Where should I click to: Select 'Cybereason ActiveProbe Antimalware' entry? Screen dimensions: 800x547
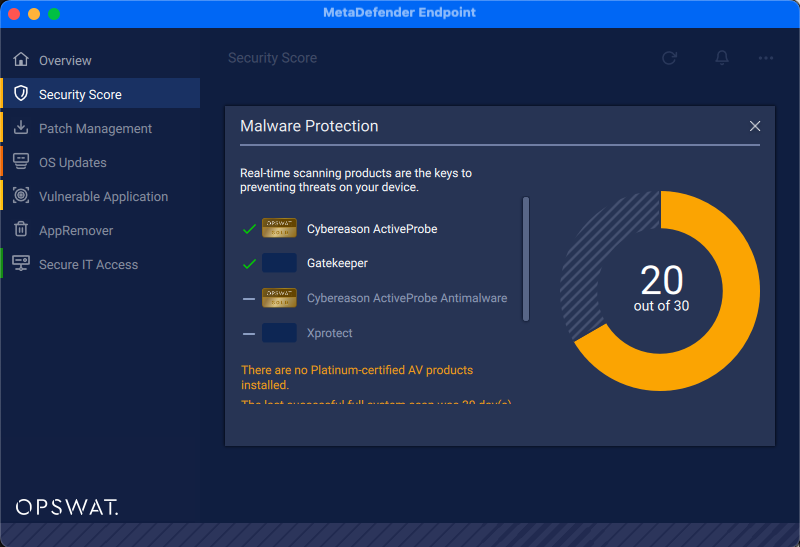click(407, 298)
